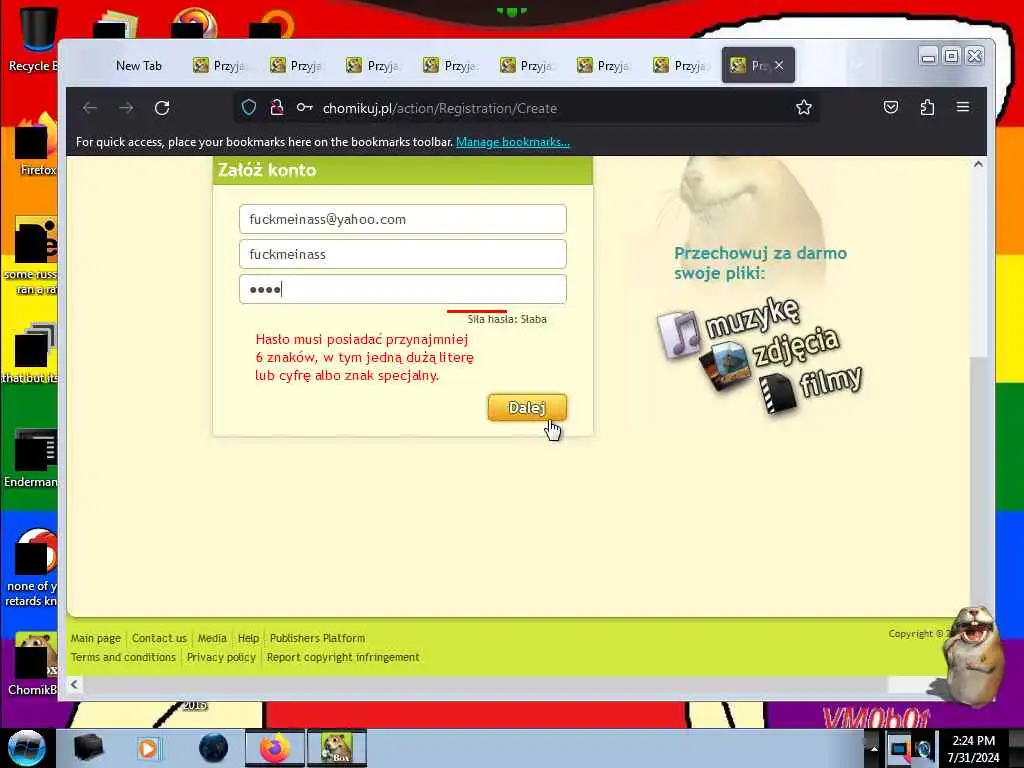Focus the password field
This screenshot has height=768, width=1024.
pyautogui.click(x=402, y=289)
